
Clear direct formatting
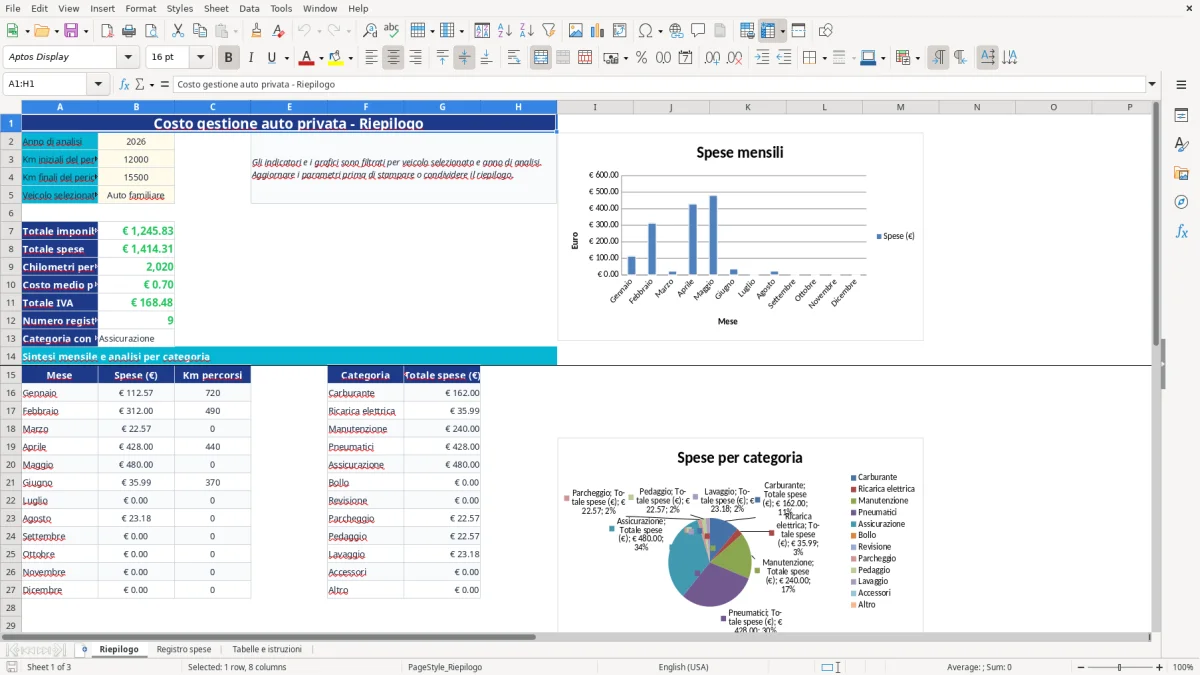tap(278, 31)
